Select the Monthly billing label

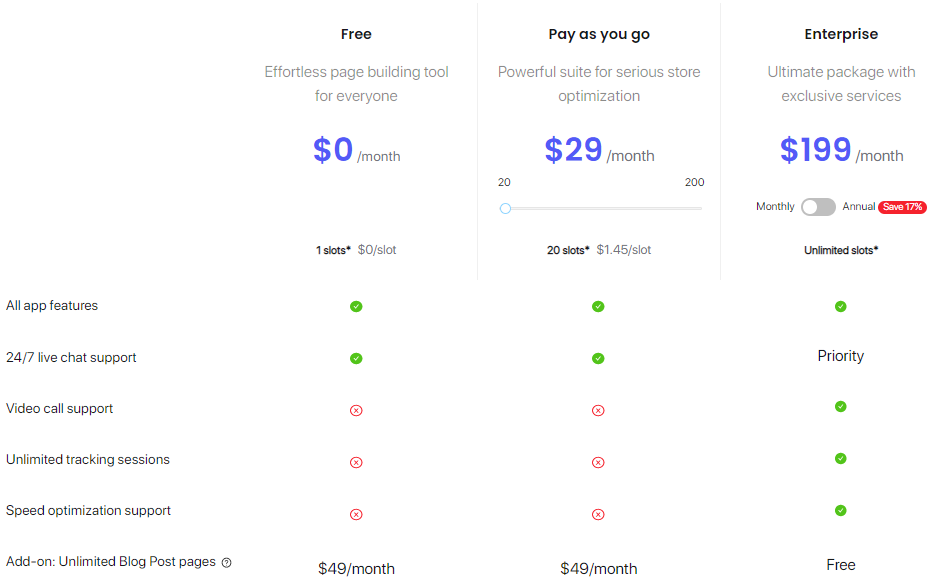tap(775, 206)
